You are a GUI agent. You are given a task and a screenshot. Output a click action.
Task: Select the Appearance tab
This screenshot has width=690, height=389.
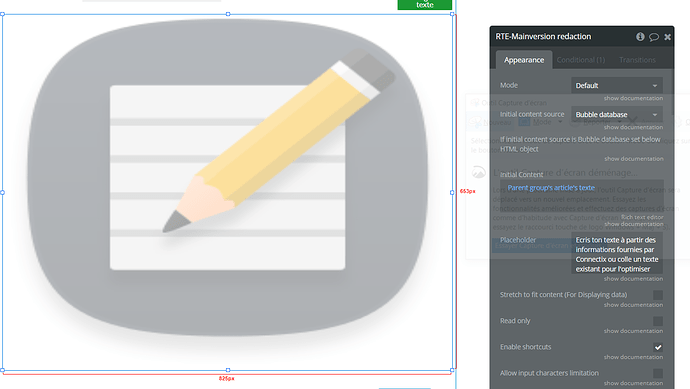click(x=524, y=60)
